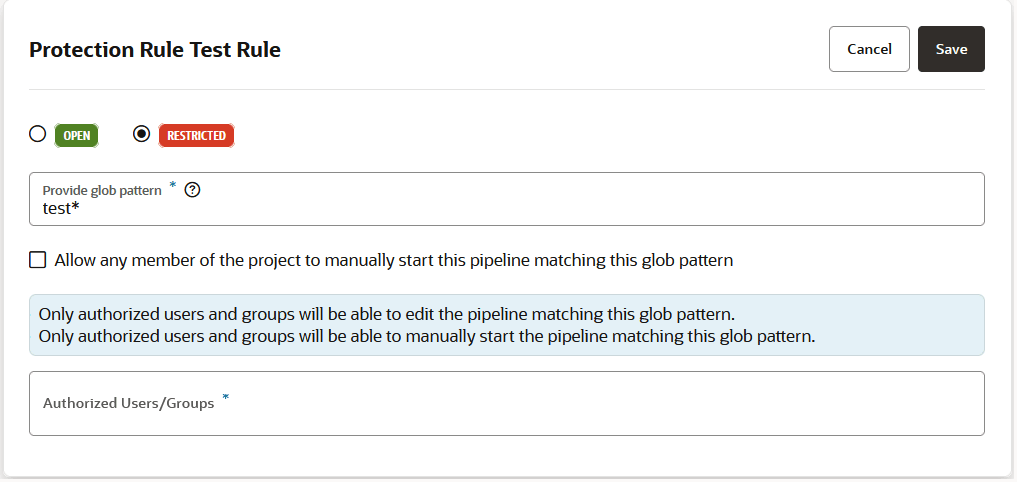
Task: Click the info line about manually starting pipeline
Action: [427, 337]
